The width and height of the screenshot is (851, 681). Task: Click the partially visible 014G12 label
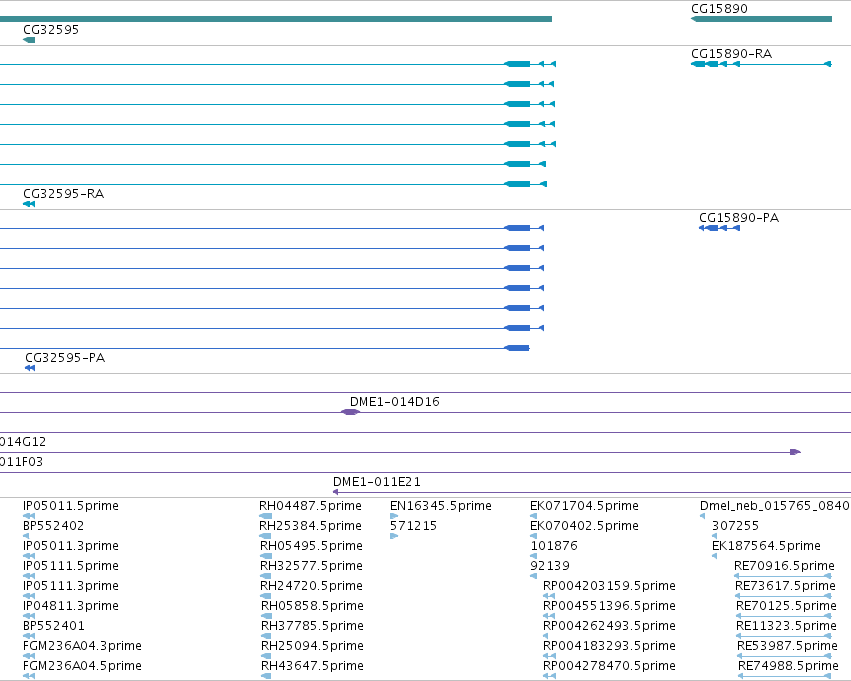[x=23, y=442]
